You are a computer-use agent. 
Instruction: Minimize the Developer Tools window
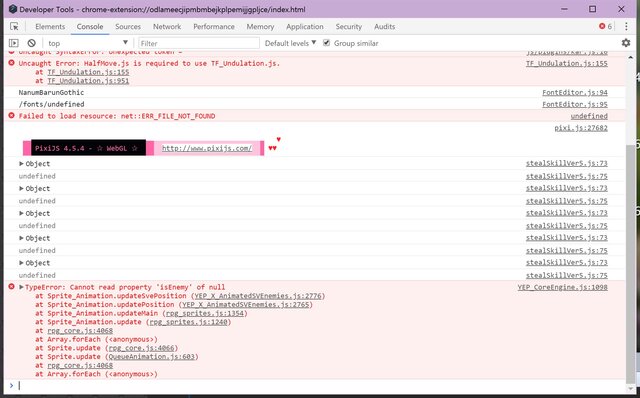tap(564, 9)
